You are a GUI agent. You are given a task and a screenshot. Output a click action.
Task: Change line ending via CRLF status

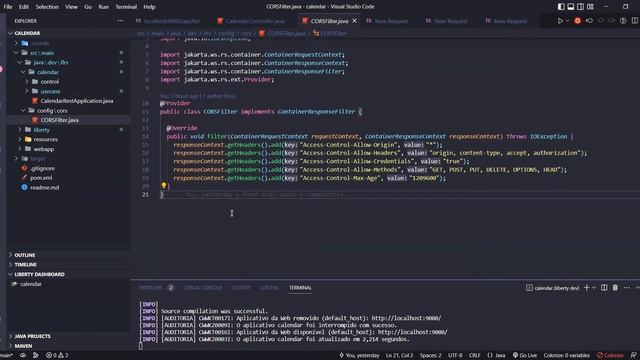474,356
